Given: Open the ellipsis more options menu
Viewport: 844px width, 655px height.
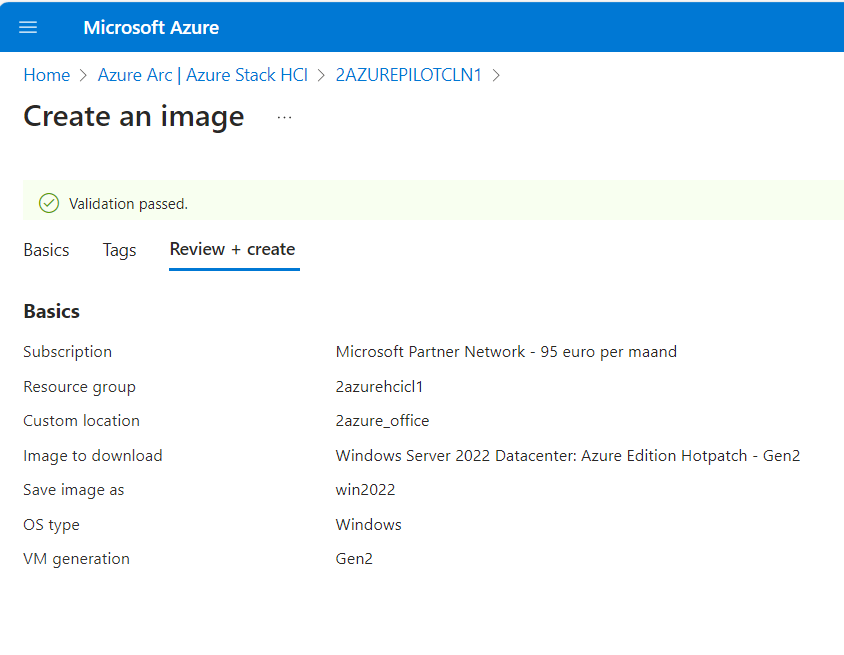Looking at the screenshot, I should [x=284, y=117].
